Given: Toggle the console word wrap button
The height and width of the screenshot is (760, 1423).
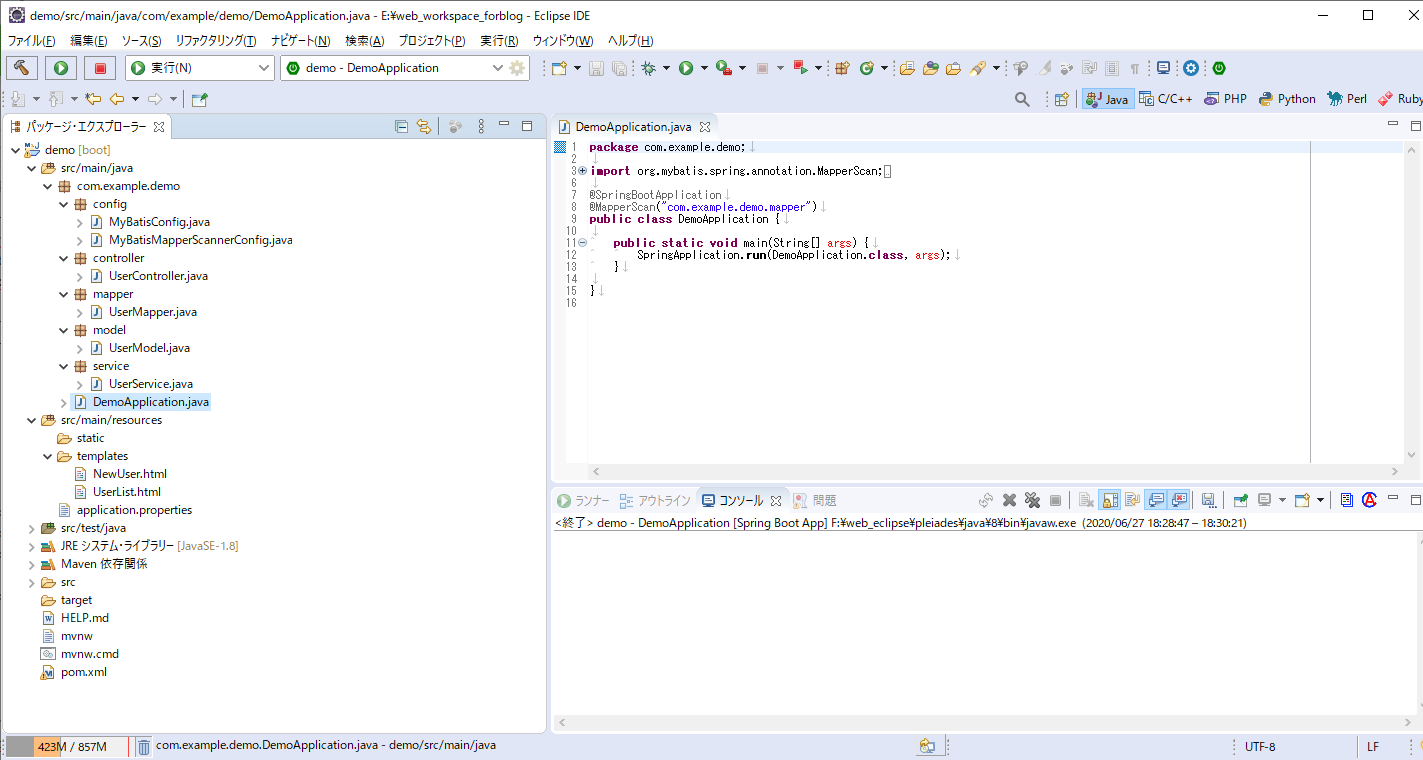Looking at the screenshot, I should [x=1132, y=500].
